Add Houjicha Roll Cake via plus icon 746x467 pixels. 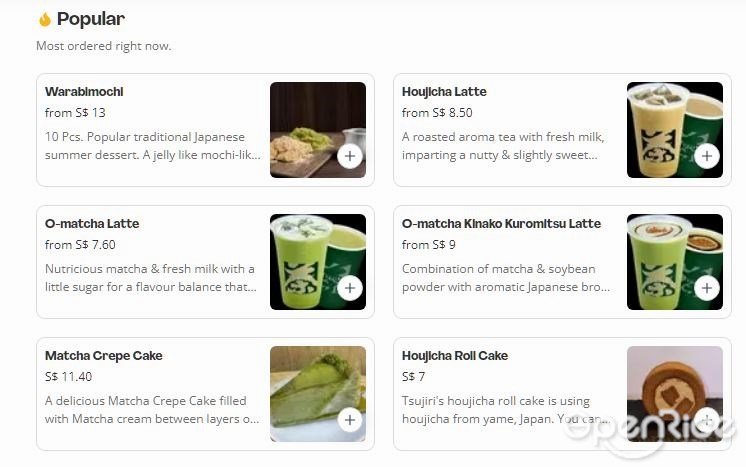(707, 420)
